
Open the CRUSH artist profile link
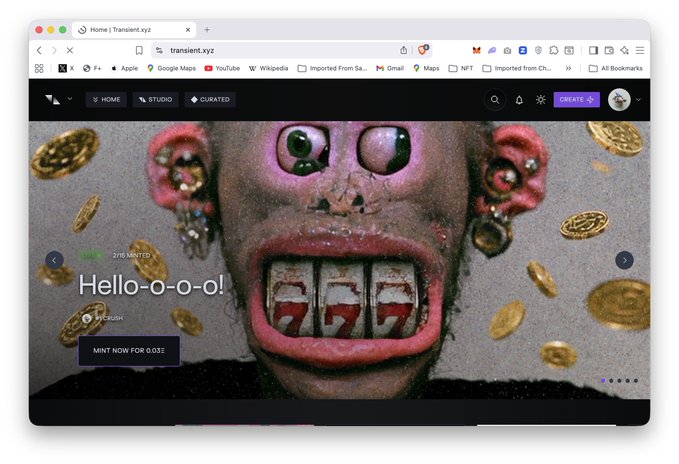coord(103,318)
